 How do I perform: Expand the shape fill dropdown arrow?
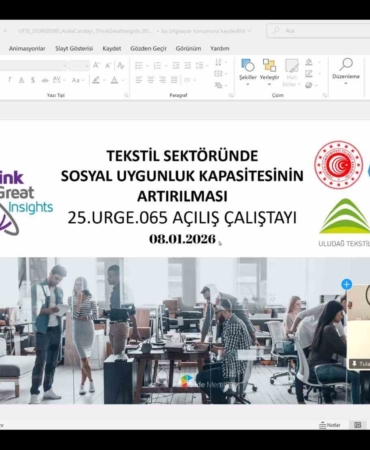coord(319,62)
